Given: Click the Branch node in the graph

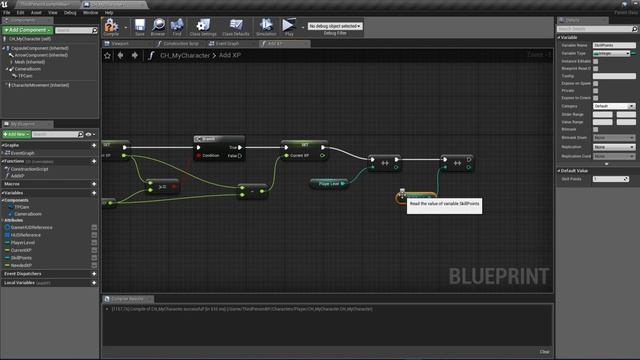Looking at the screenshot, I should (x=219, y=148).
